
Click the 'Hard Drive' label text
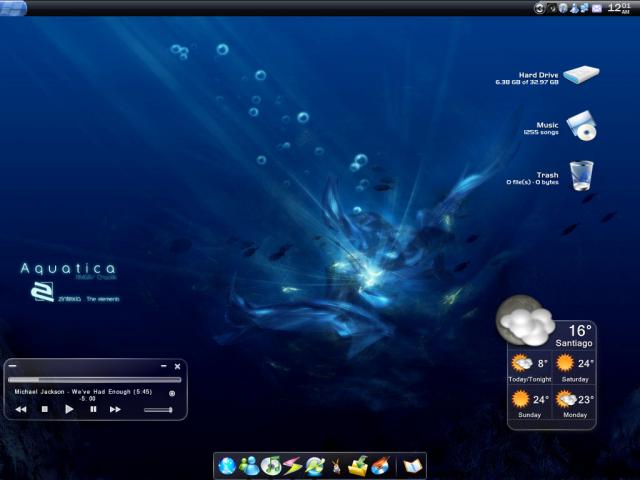click(538, 75)
